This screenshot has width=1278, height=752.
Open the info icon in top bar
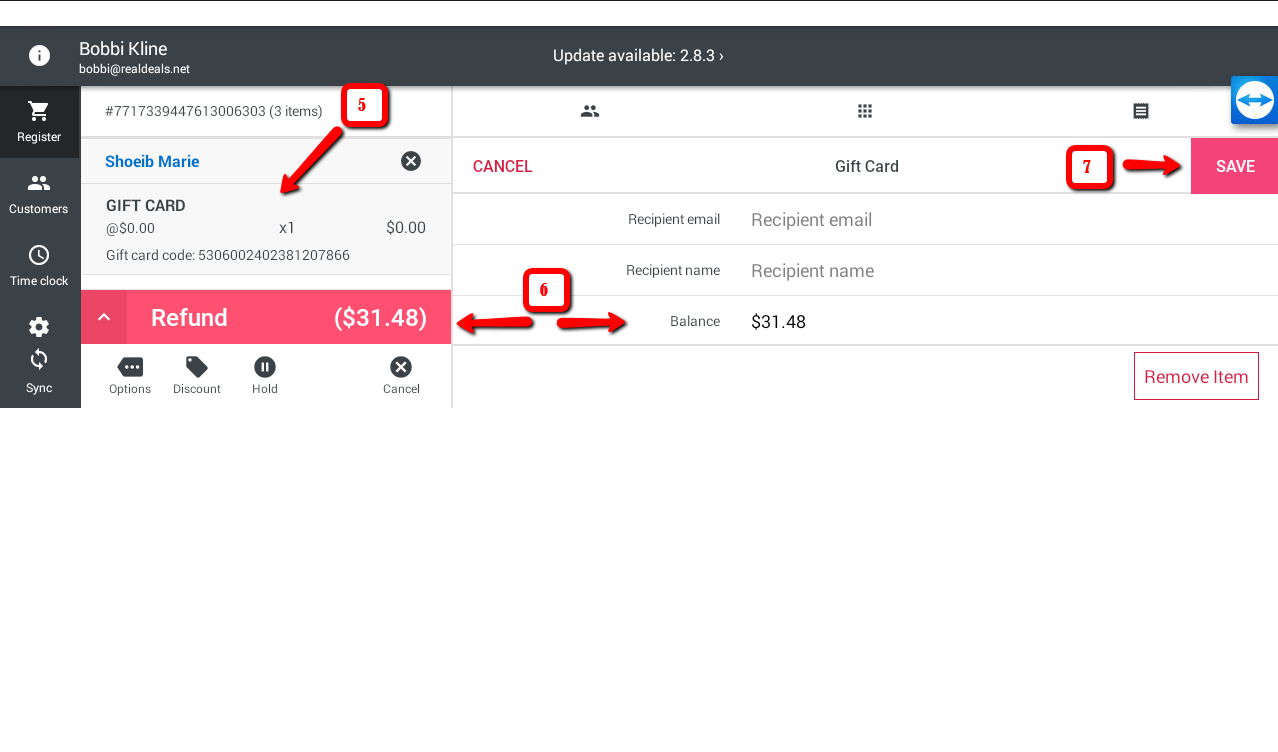(39, 56)
